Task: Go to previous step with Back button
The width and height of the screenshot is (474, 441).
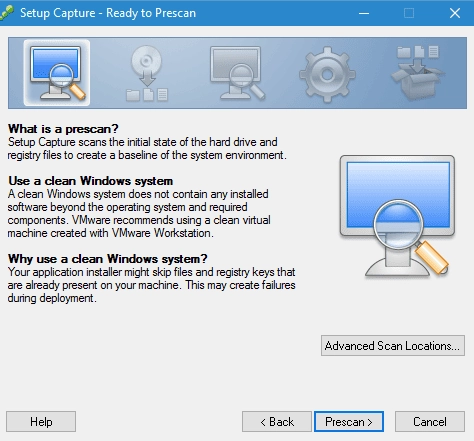Action: tap(277, 422)
